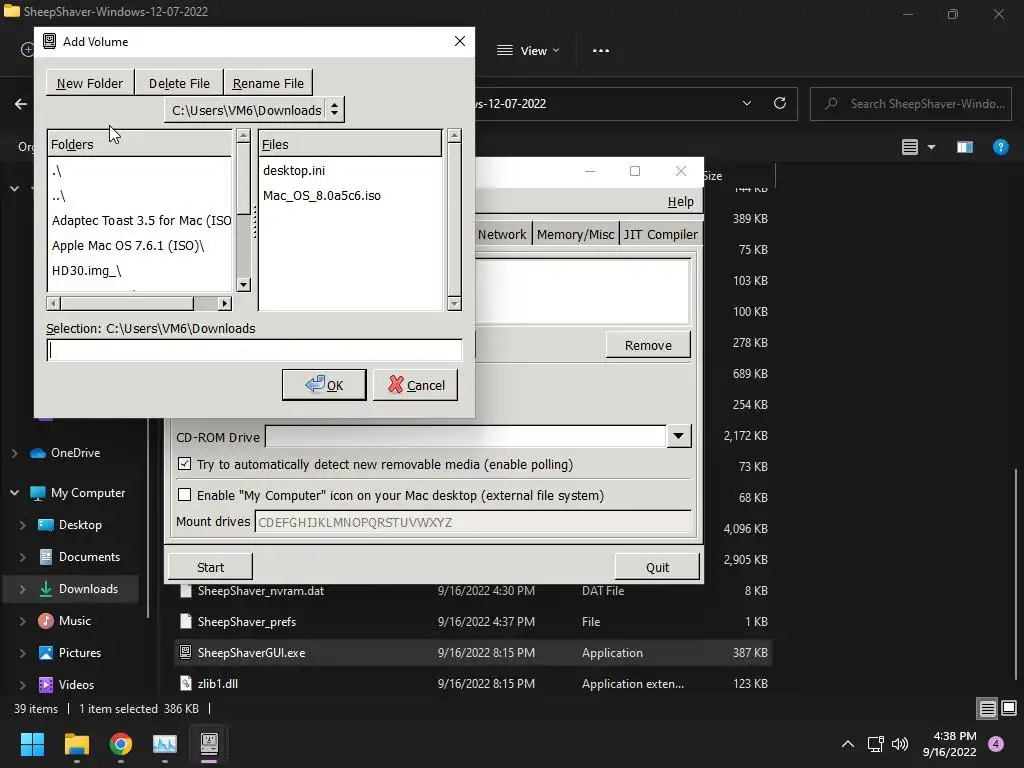
Task: Cancel the Add Volume dialog
Action: (415, 385)
